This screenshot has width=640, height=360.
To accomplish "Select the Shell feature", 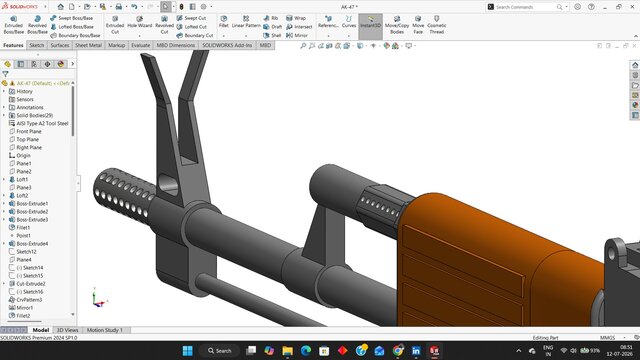I will coord(272,36).
